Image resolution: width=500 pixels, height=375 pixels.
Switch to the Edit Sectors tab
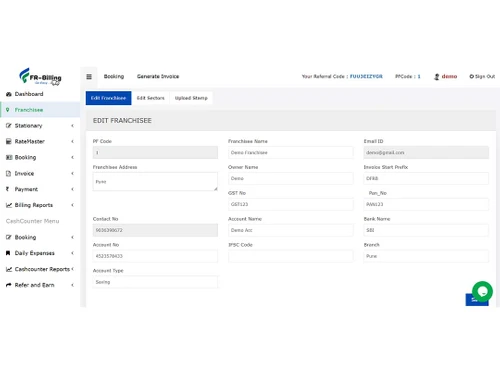(x=151, y=98)
